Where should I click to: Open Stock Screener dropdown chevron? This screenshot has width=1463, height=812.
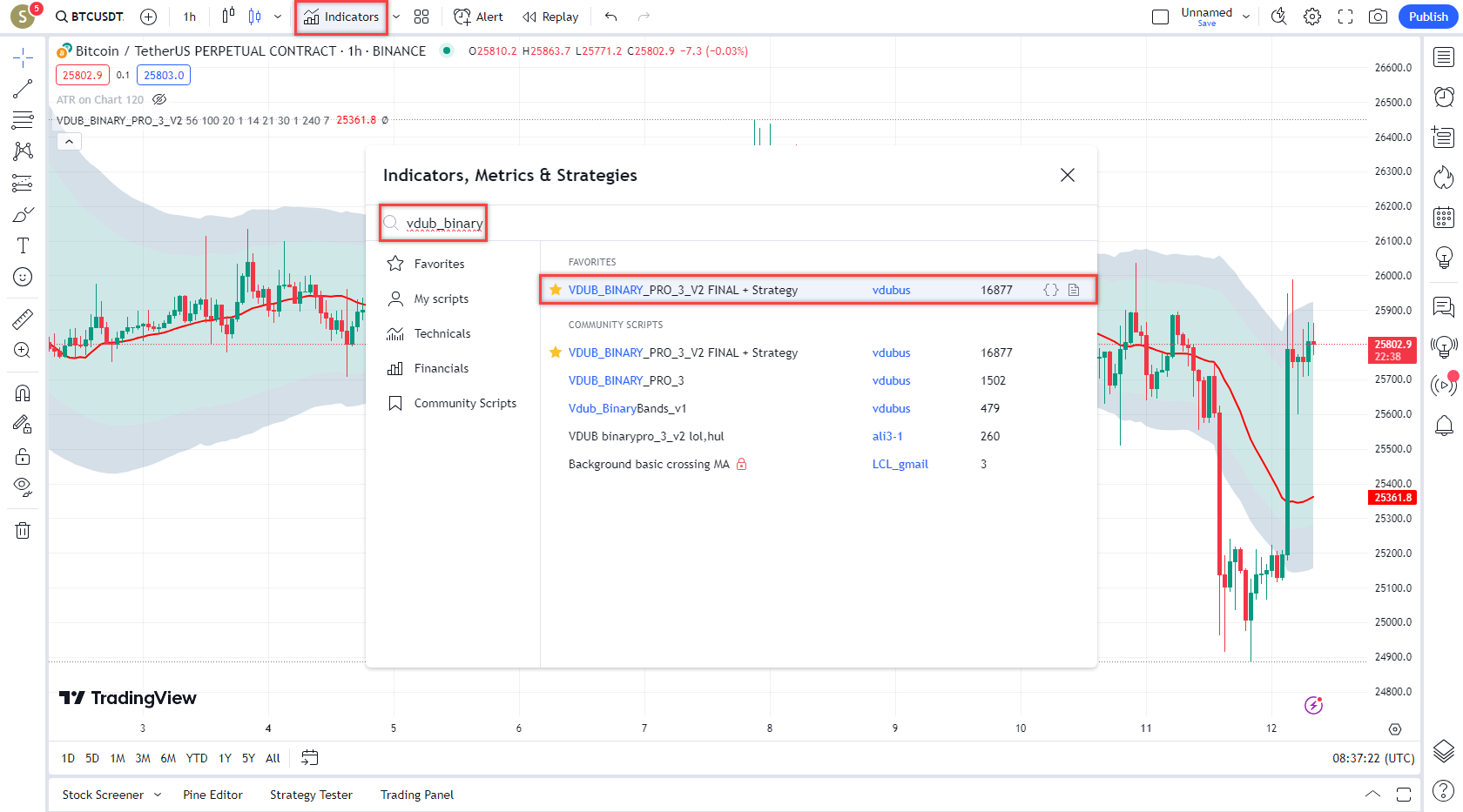(158, 795)
